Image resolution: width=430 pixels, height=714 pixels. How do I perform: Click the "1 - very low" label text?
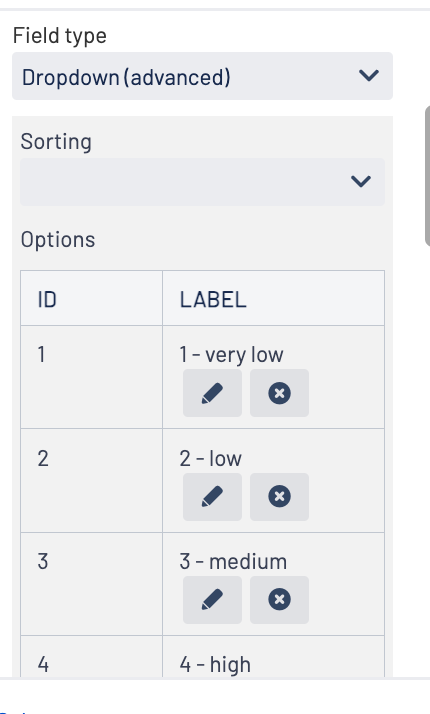coord(231,355)
